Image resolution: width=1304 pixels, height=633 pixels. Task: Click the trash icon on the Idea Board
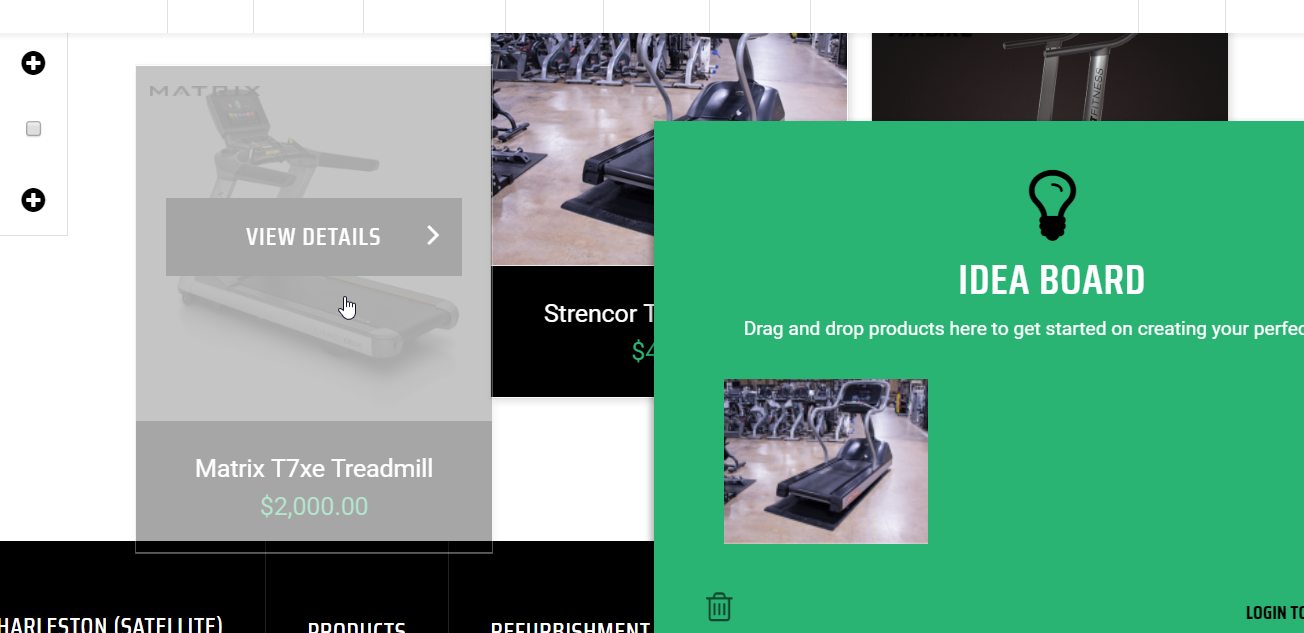point(719,607)
